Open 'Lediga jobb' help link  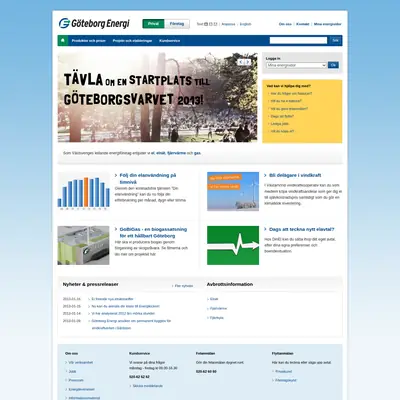[x=279, y=124]
